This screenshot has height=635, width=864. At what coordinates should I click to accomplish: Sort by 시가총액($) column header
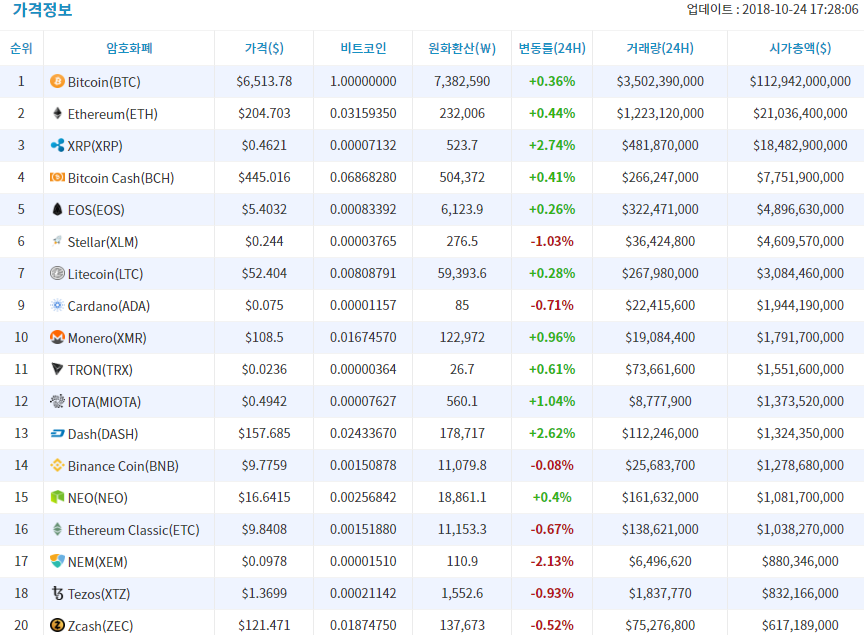(x=800, y=49)
